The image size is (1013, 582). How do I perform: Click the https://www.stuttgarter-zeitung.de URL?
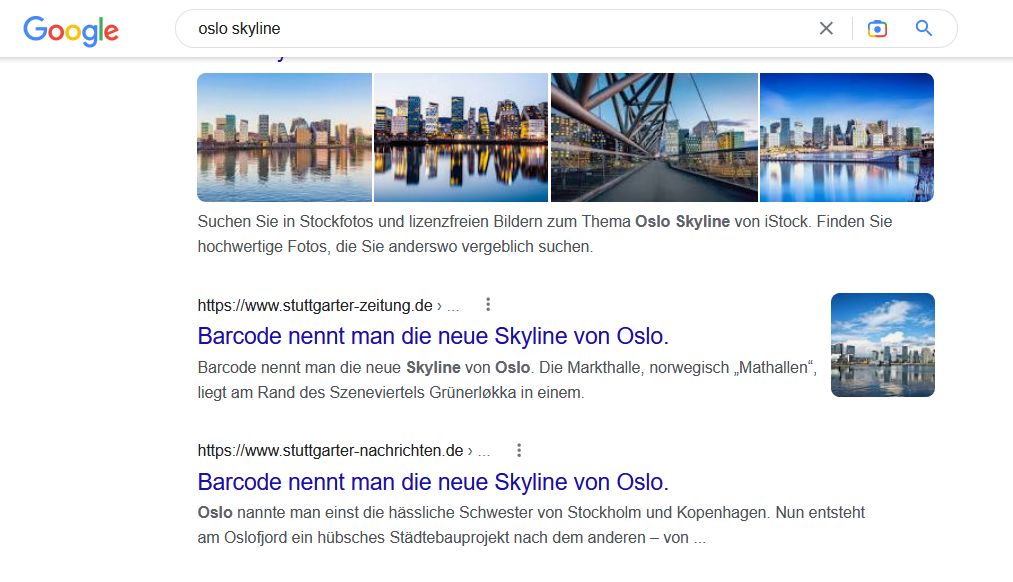[315, 306]
